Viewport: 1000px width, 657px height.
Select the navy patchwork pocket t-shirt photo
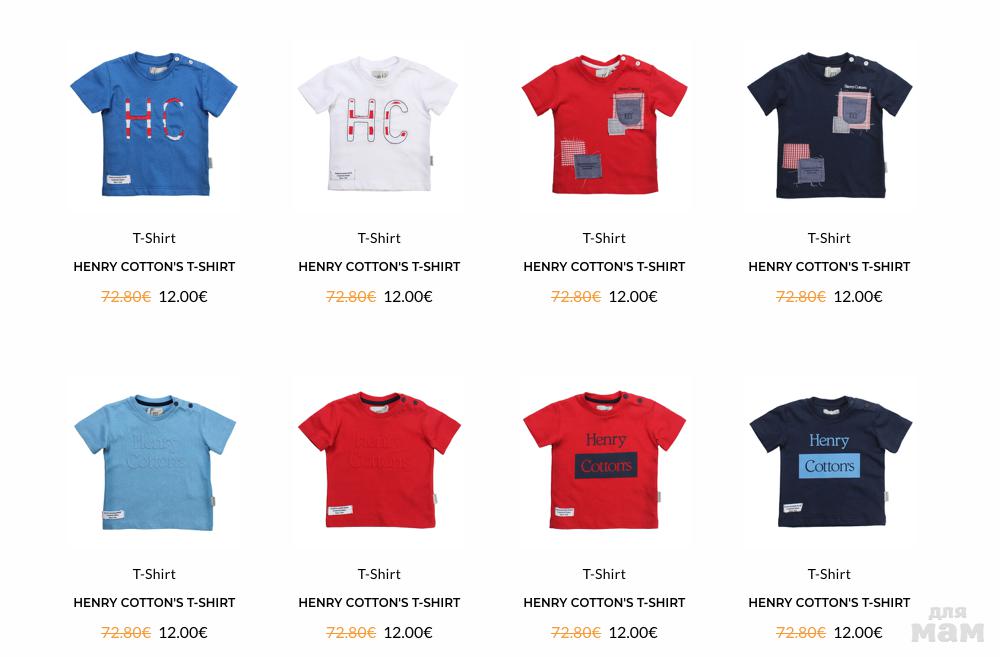pos(829,124)
